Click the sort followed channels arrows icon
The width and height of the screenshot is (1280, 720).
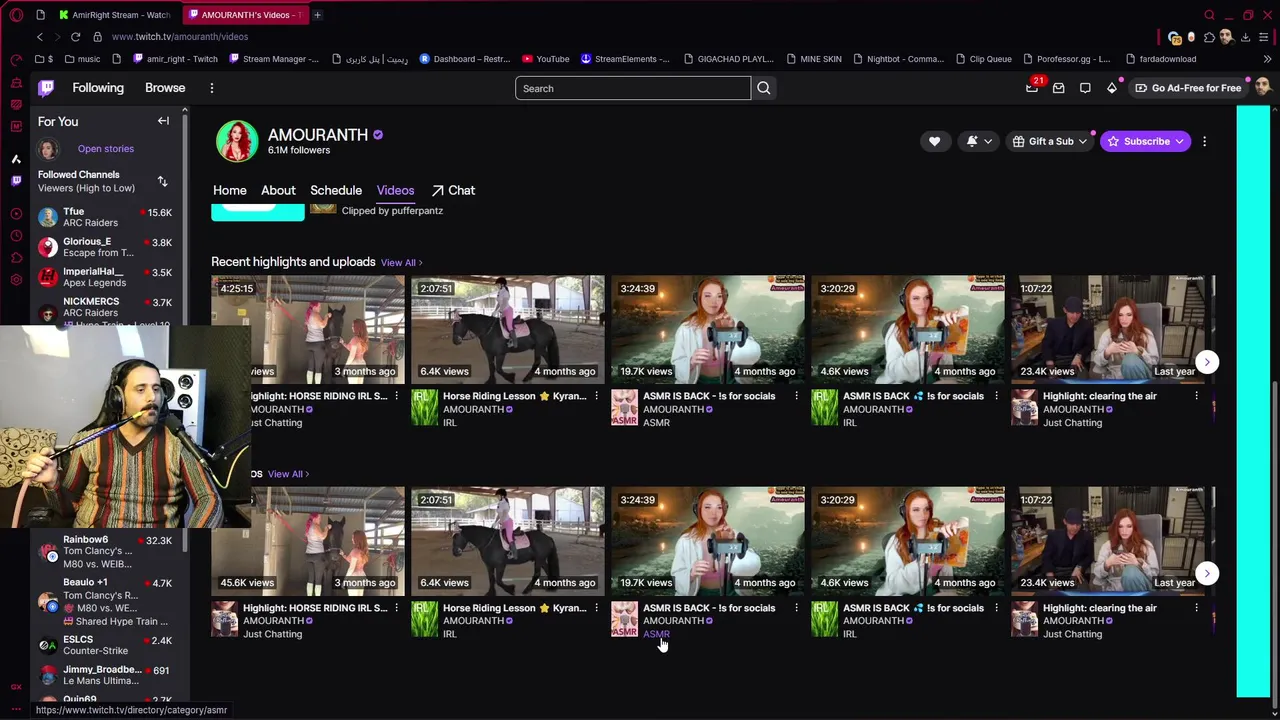coord(162,181)
